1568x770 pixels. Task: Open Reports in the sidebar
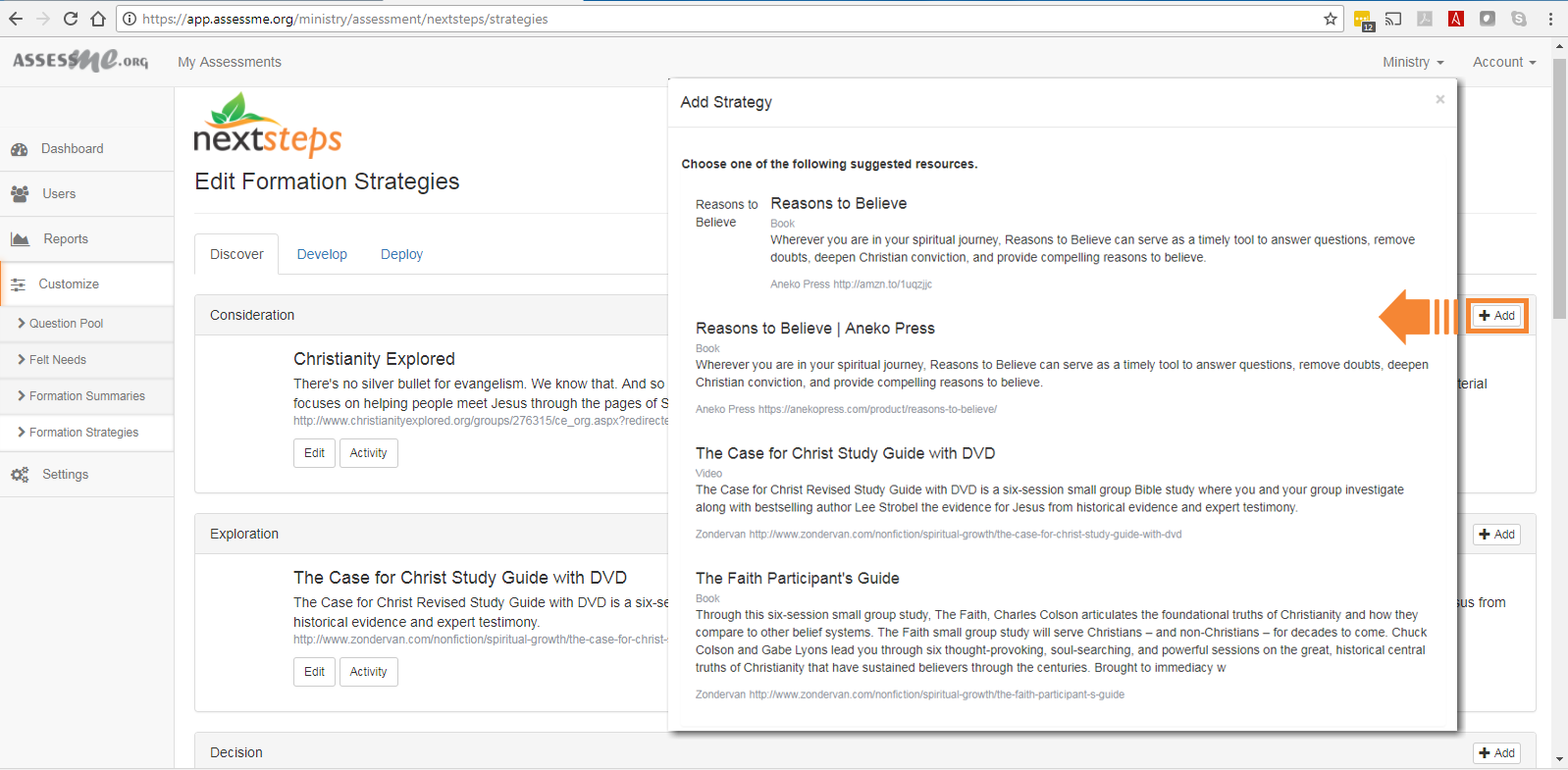pos(86,239)
